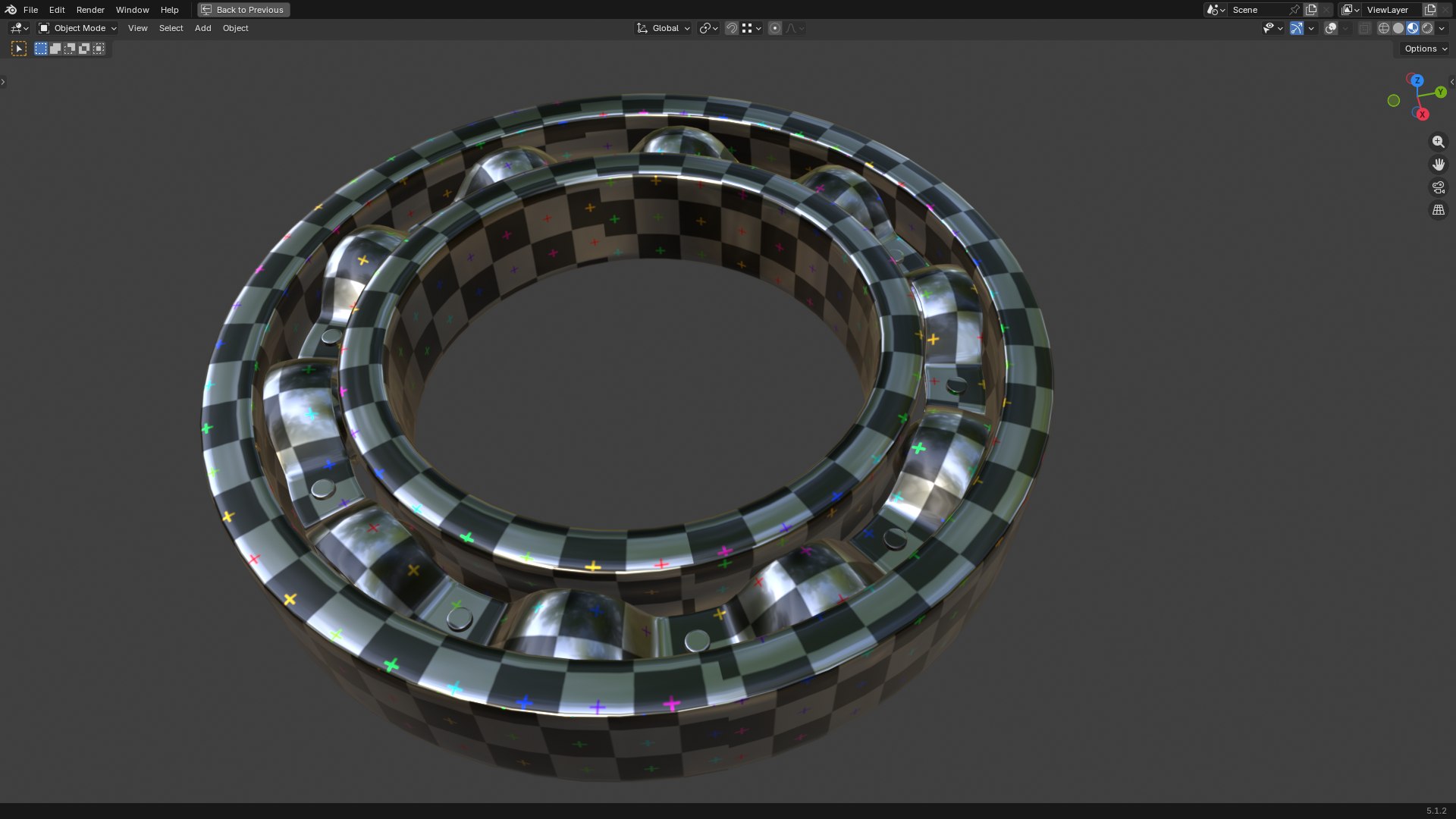Screen dimensions: 1456x819
Task: Click the new scene duplicate icon
Action: point(1311,10)
